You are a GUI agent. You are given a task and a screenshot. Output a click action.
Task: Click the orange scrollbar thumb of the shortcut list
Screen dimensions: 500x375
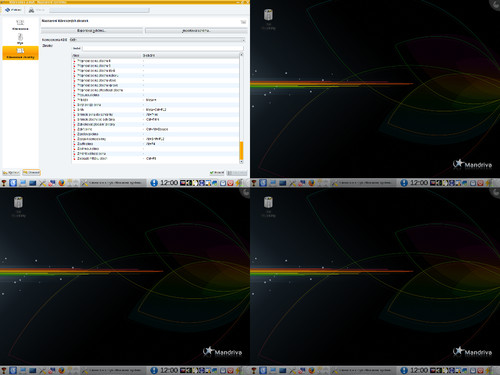click(241, 151)
